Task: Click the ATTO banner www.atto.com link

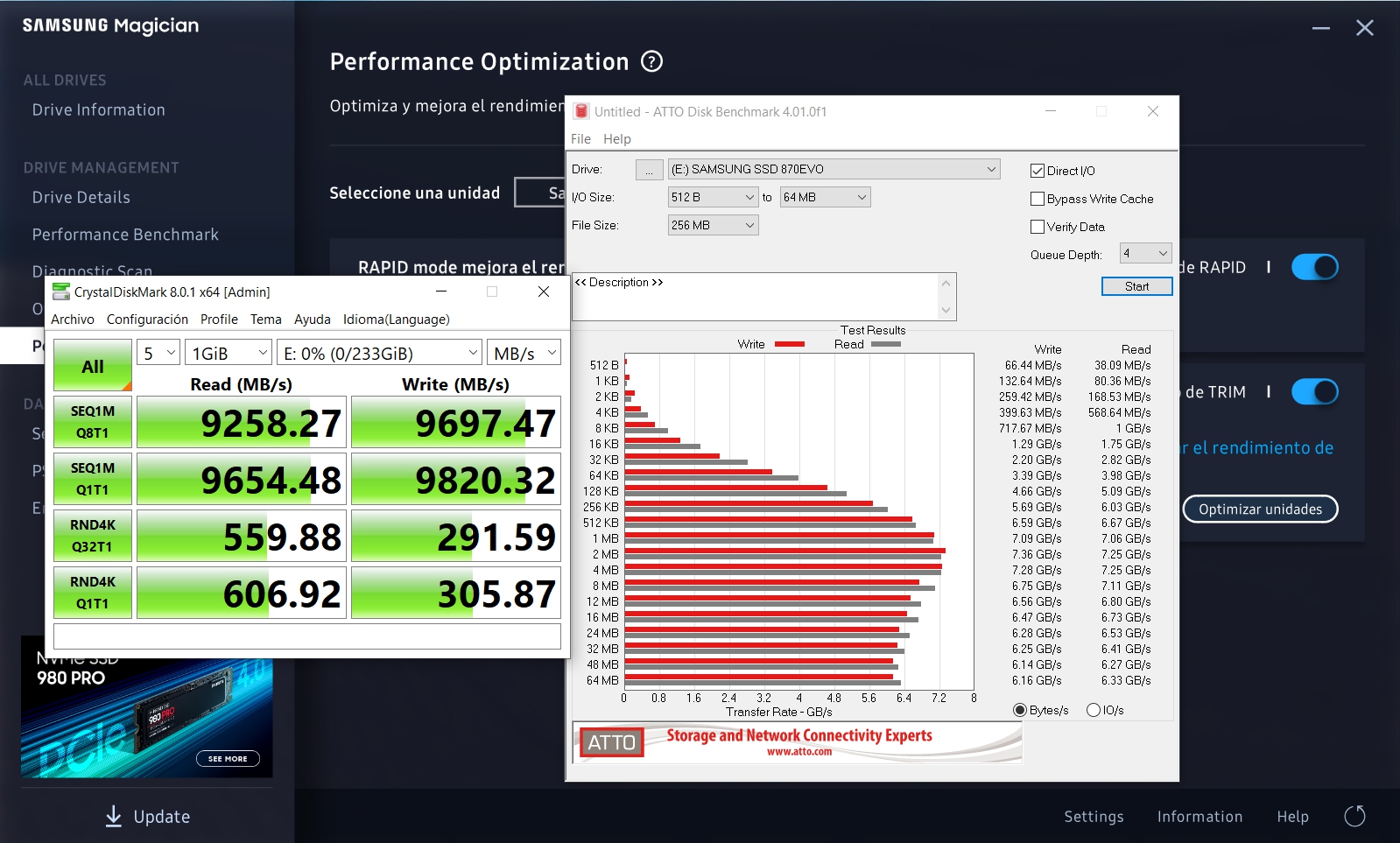Action: 799,752
